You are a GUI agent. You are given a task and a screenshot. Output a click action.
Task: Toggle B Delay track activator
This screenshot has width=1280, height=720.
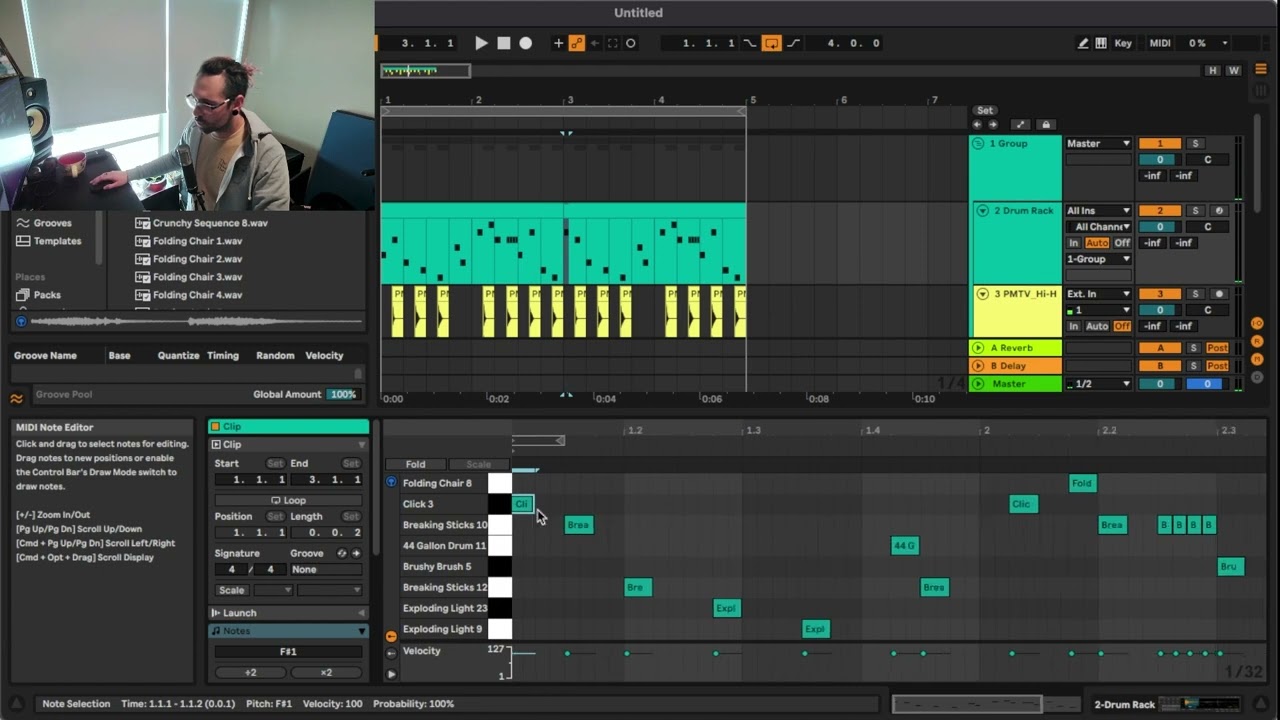(x=1160, y=366)
